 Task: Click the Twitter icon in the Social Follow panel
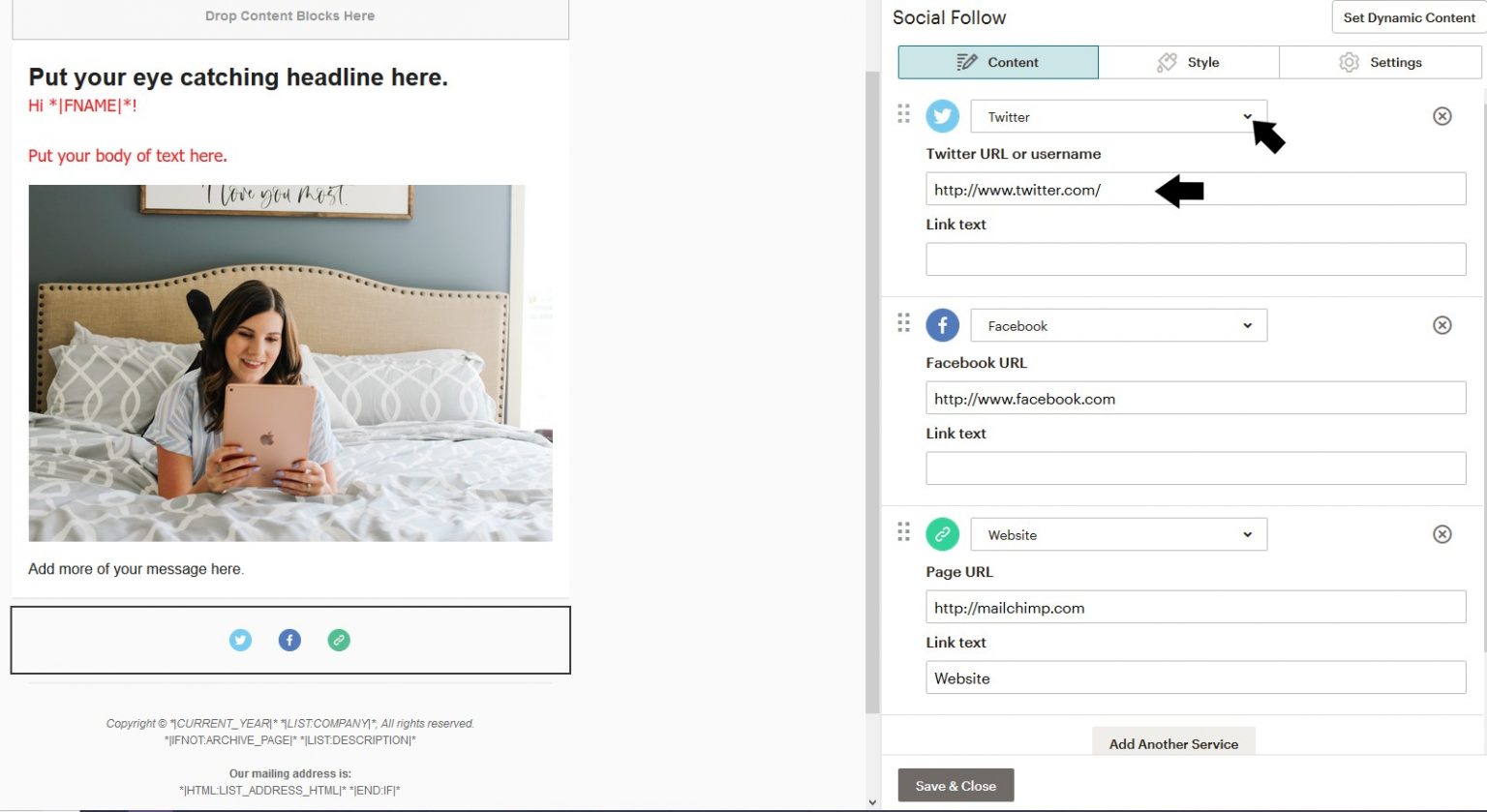pos(942,115)
